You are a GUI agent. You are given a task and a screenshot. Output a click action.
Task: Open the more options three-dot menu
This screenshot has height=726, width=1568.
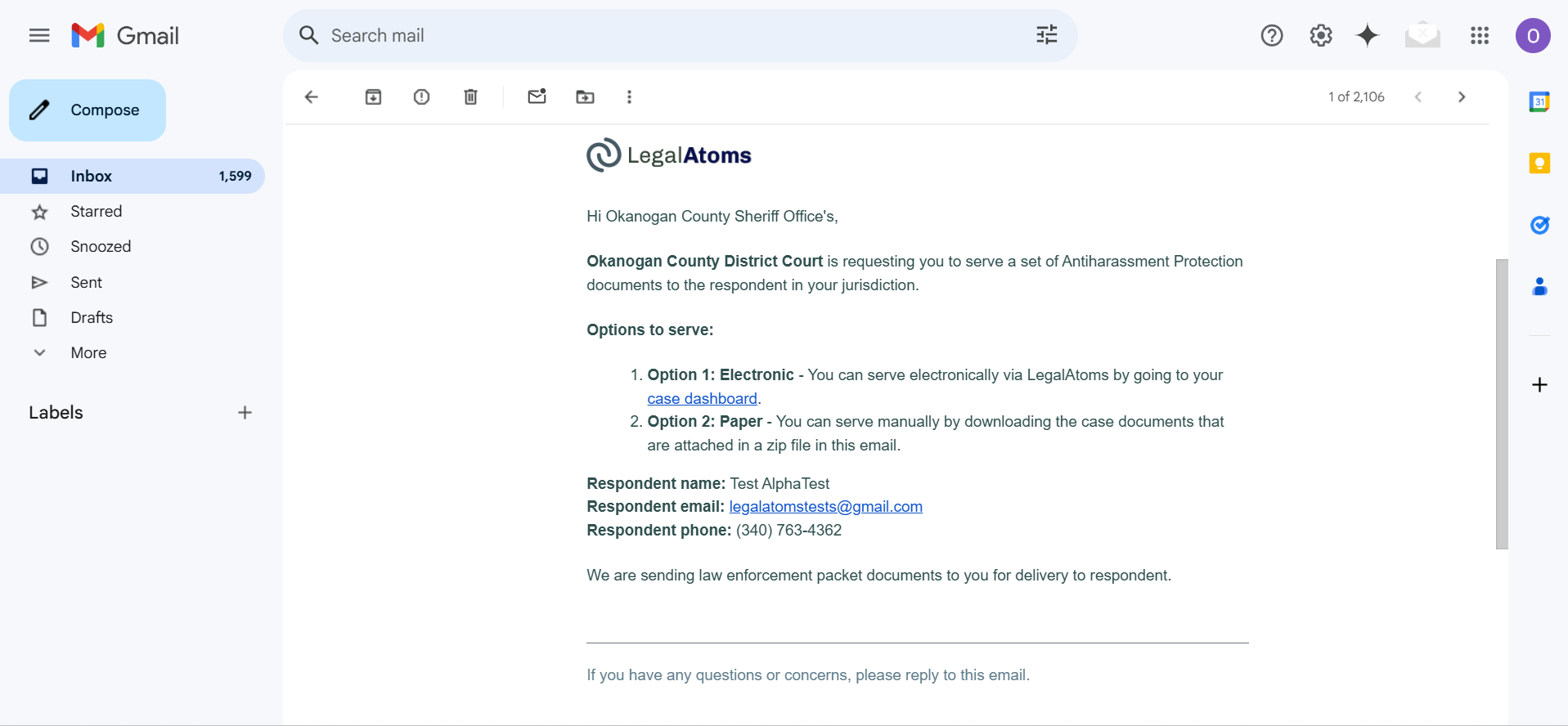click(x=629, y=96)
